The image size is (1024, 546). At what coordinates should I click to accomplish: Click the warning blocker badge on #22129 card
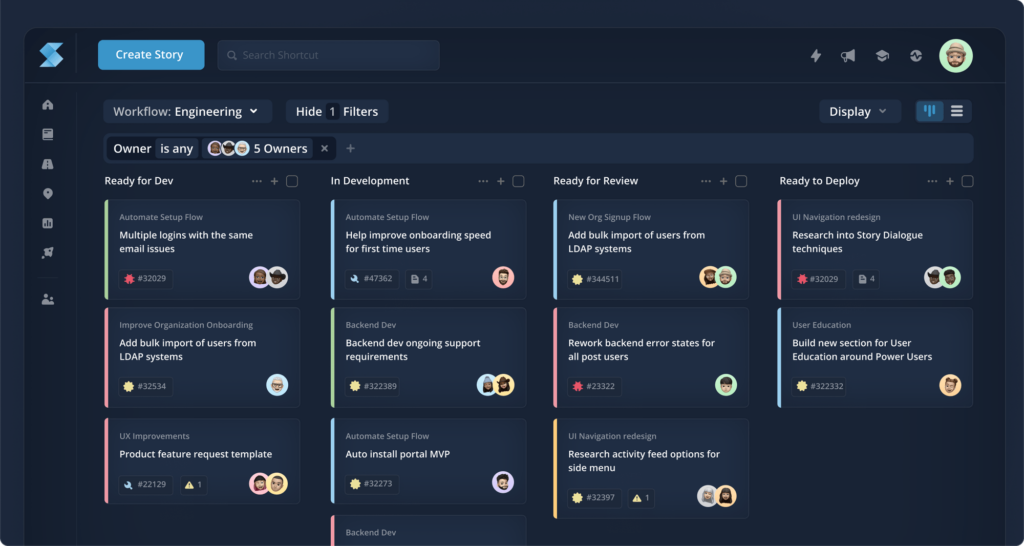tap(193, 485)
